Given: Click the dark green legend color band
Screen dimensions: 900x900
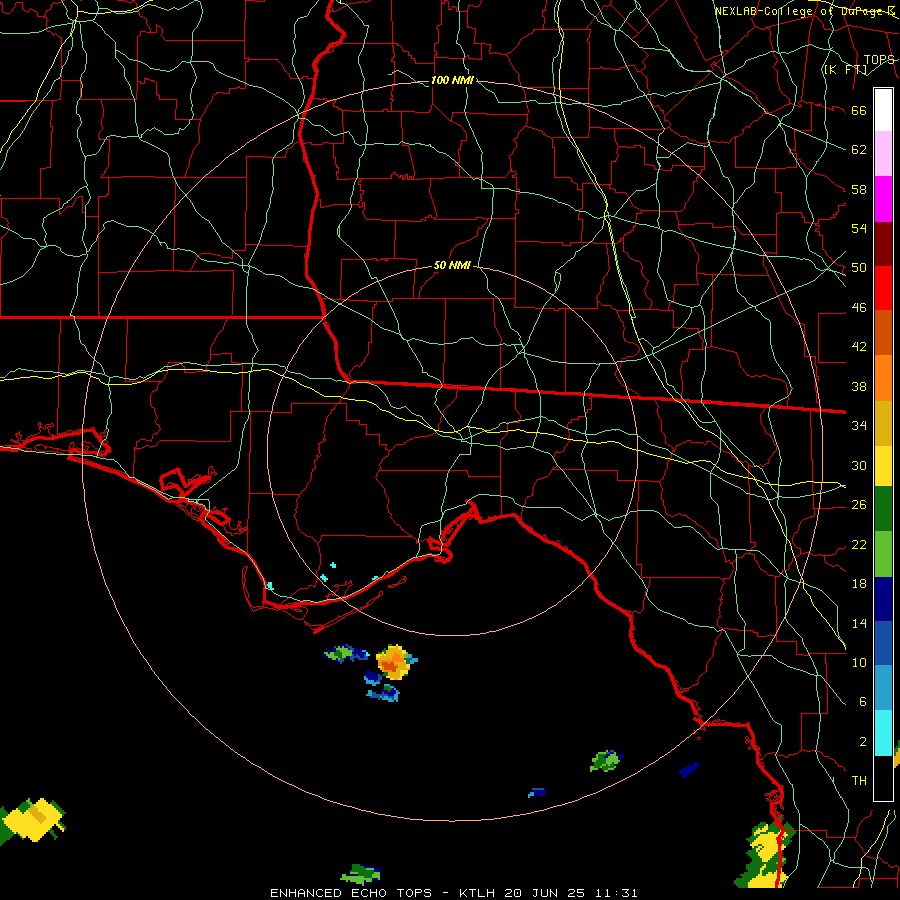Looking at the screenshot, I should [x=883, y=509].
